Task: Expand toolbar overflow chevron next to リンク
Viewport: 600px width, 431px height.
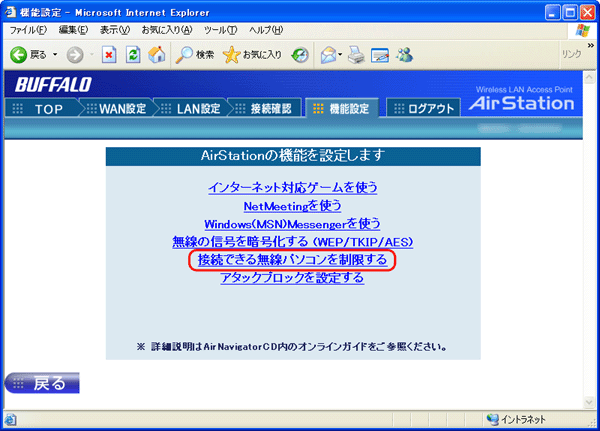Action: tap(591, 46)
